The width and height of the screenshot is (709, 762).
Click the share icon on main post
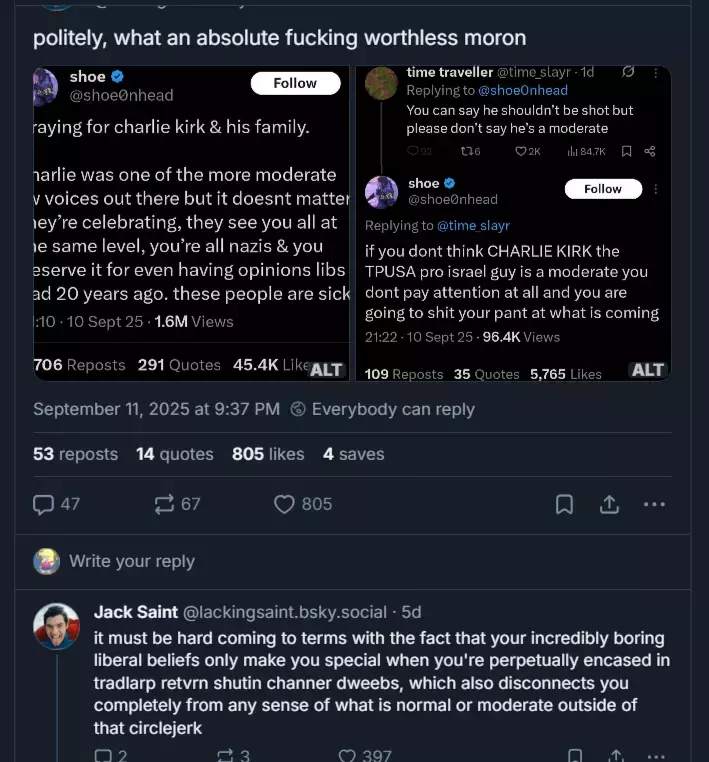(609, 504)
